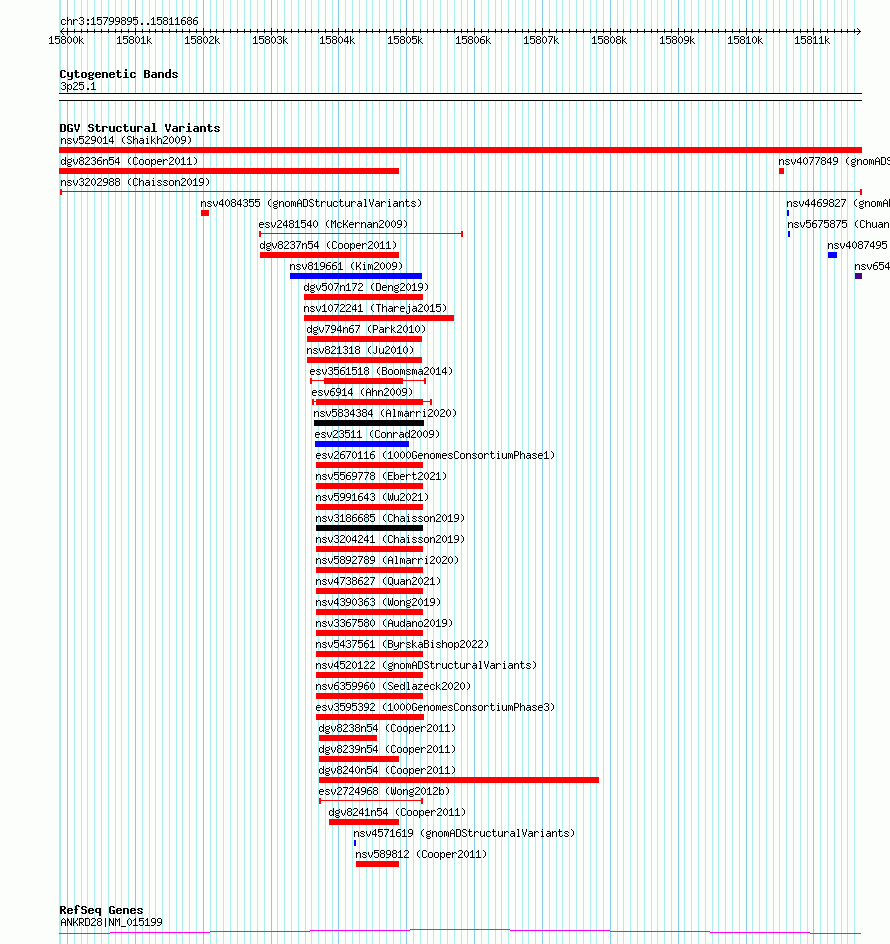The image size is (890, 944).
Task: Click the 15807k ruler mark
Action: click(x=541, y=40)
